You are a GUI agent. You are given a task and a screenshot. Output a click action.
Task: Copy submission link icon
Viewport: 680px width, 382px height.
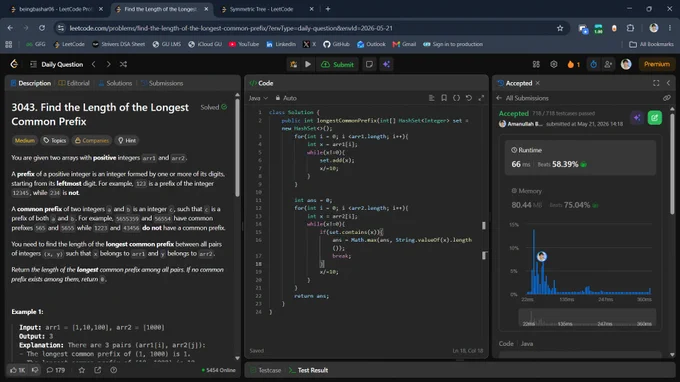[667, 98]
